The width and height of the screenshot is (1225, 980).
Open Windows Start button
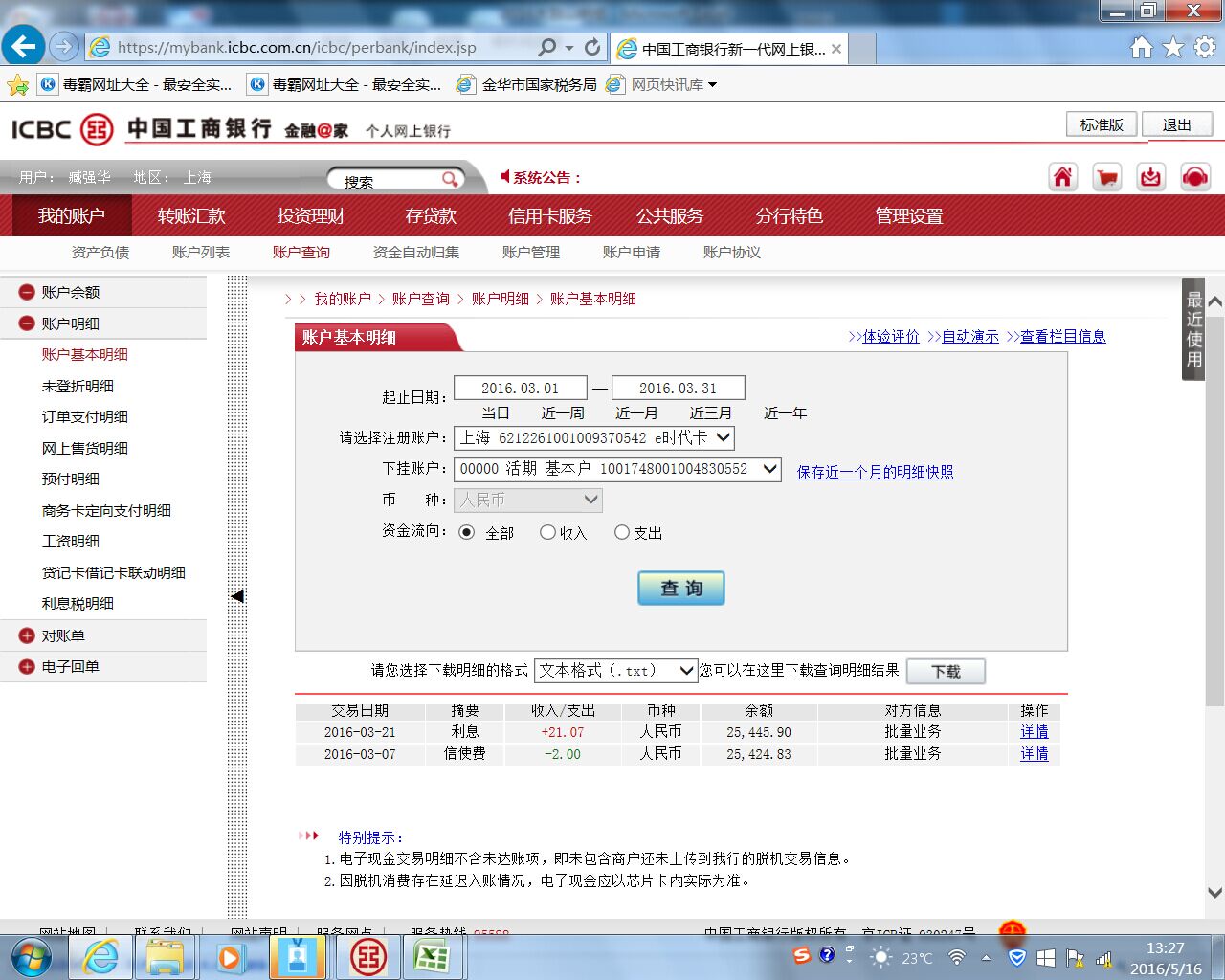click(31, 957)
